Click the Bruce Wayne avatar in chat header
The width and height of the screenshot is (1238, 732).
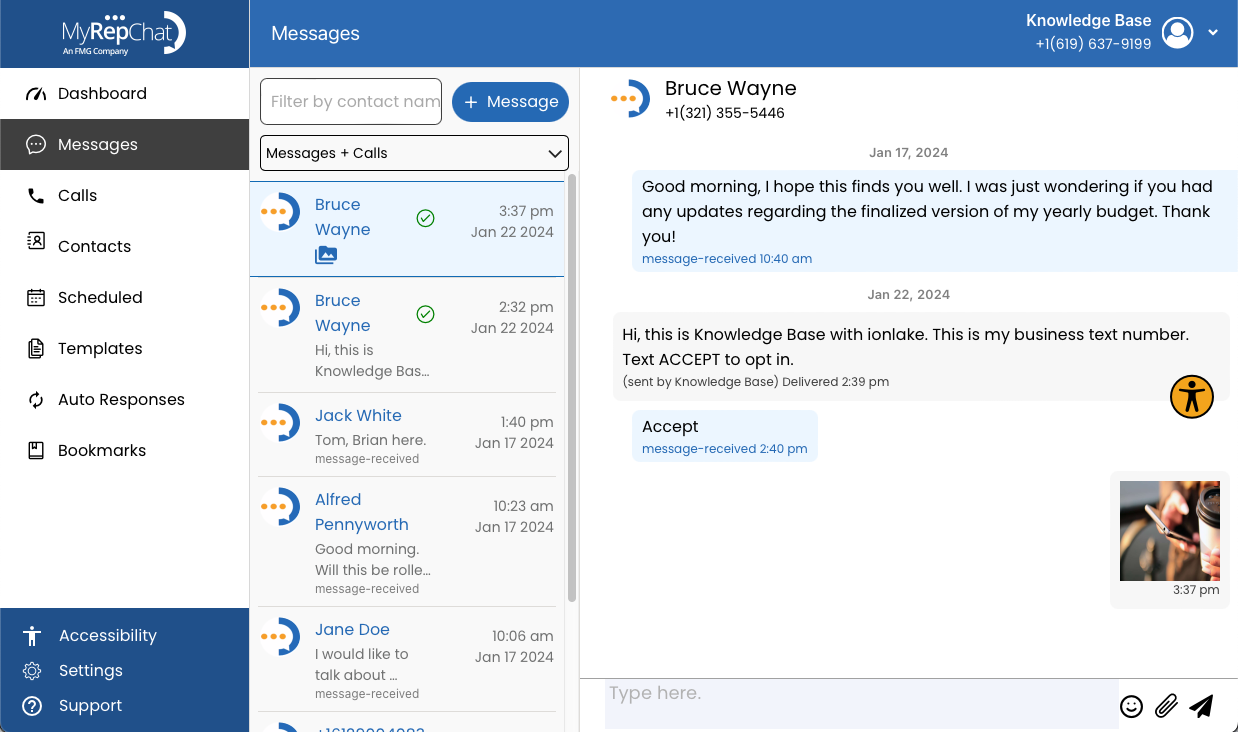point(630,98)
